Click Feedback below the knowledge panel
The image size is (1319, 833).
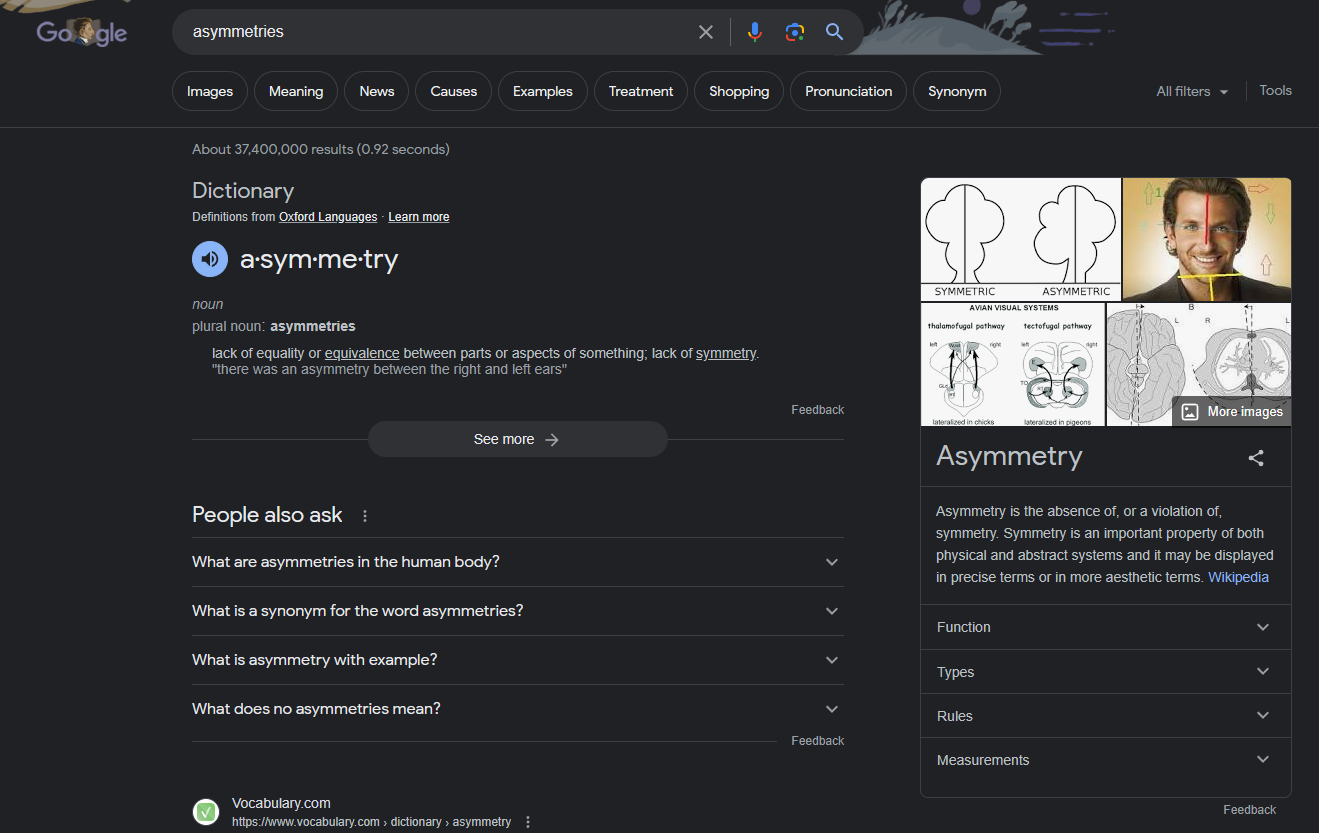pos(1249,810)
